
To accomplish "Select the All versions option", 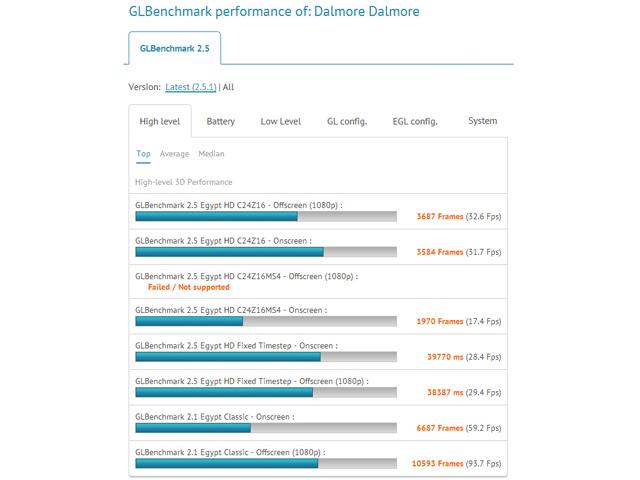I will point(229,87).
